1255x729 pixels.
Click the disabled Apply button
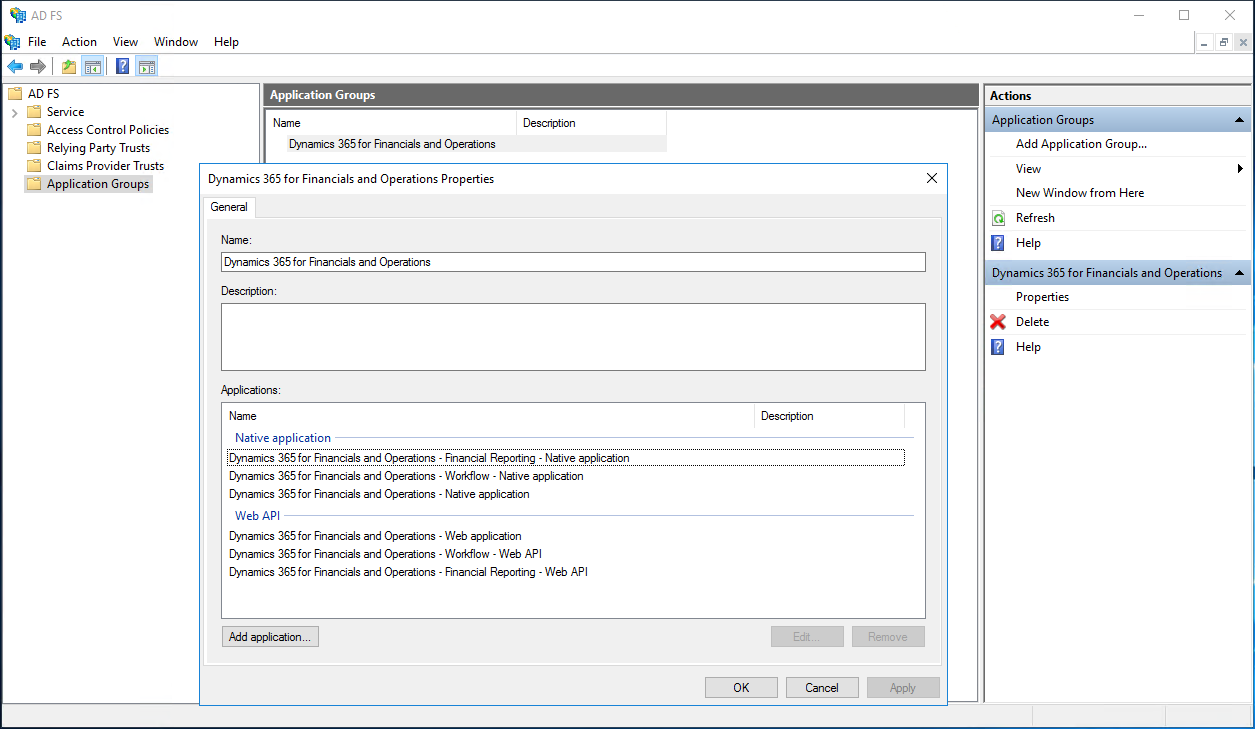[903, 688]
